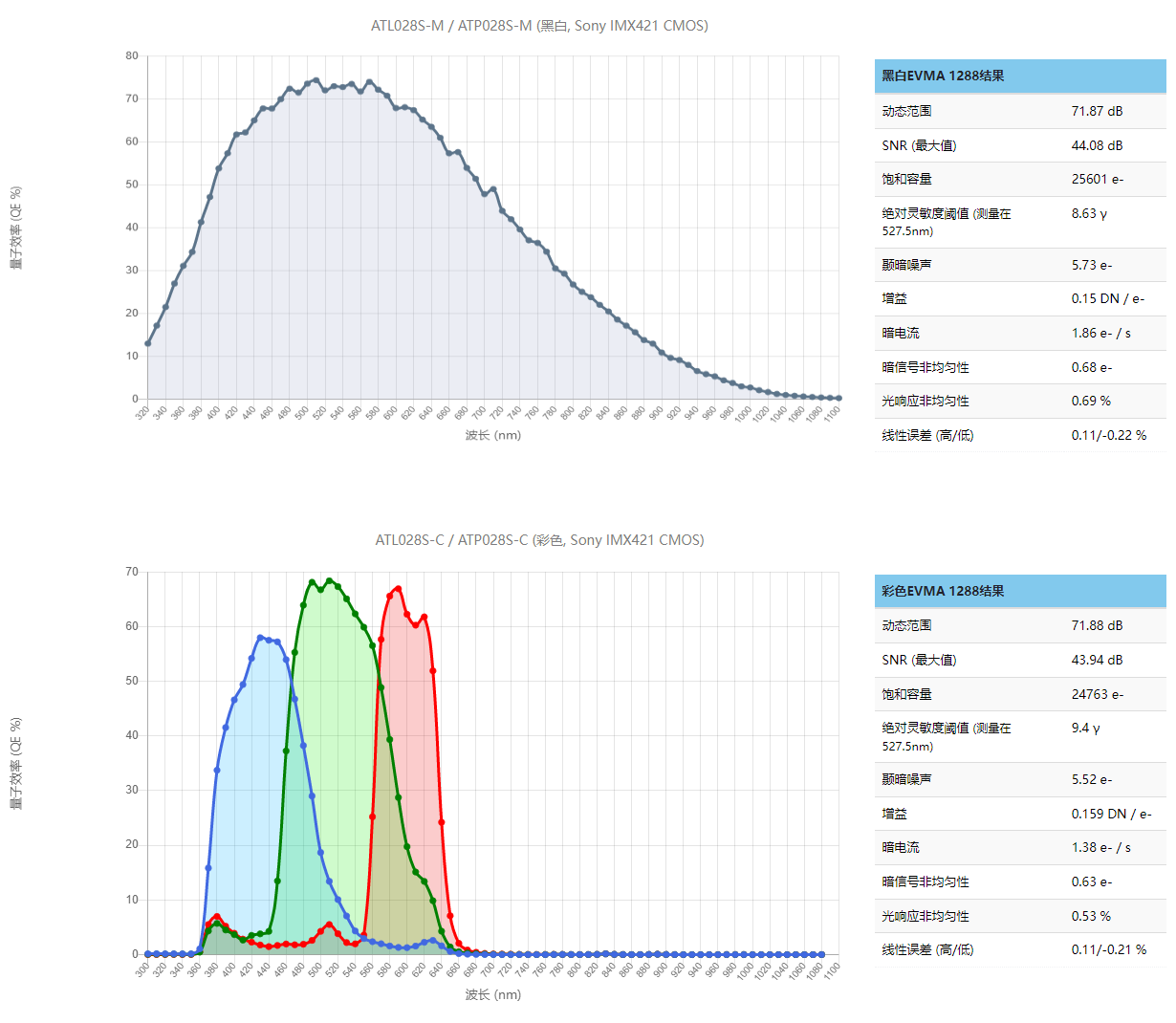Click the 0.159 DN / e- gain value
Viewport: 1176px width, 1023px height.
pyautogui.click(x=1111, y=814)
